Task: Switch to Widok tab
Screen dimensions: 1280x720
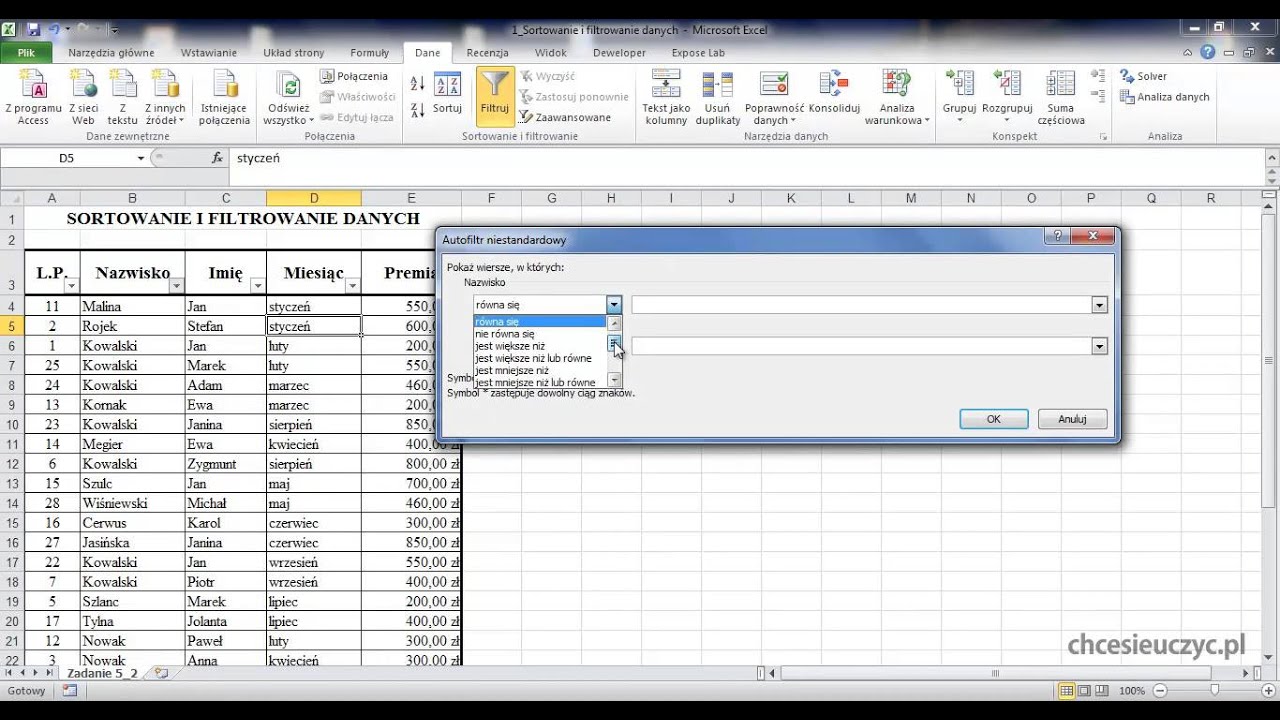Action: (550, 53)
